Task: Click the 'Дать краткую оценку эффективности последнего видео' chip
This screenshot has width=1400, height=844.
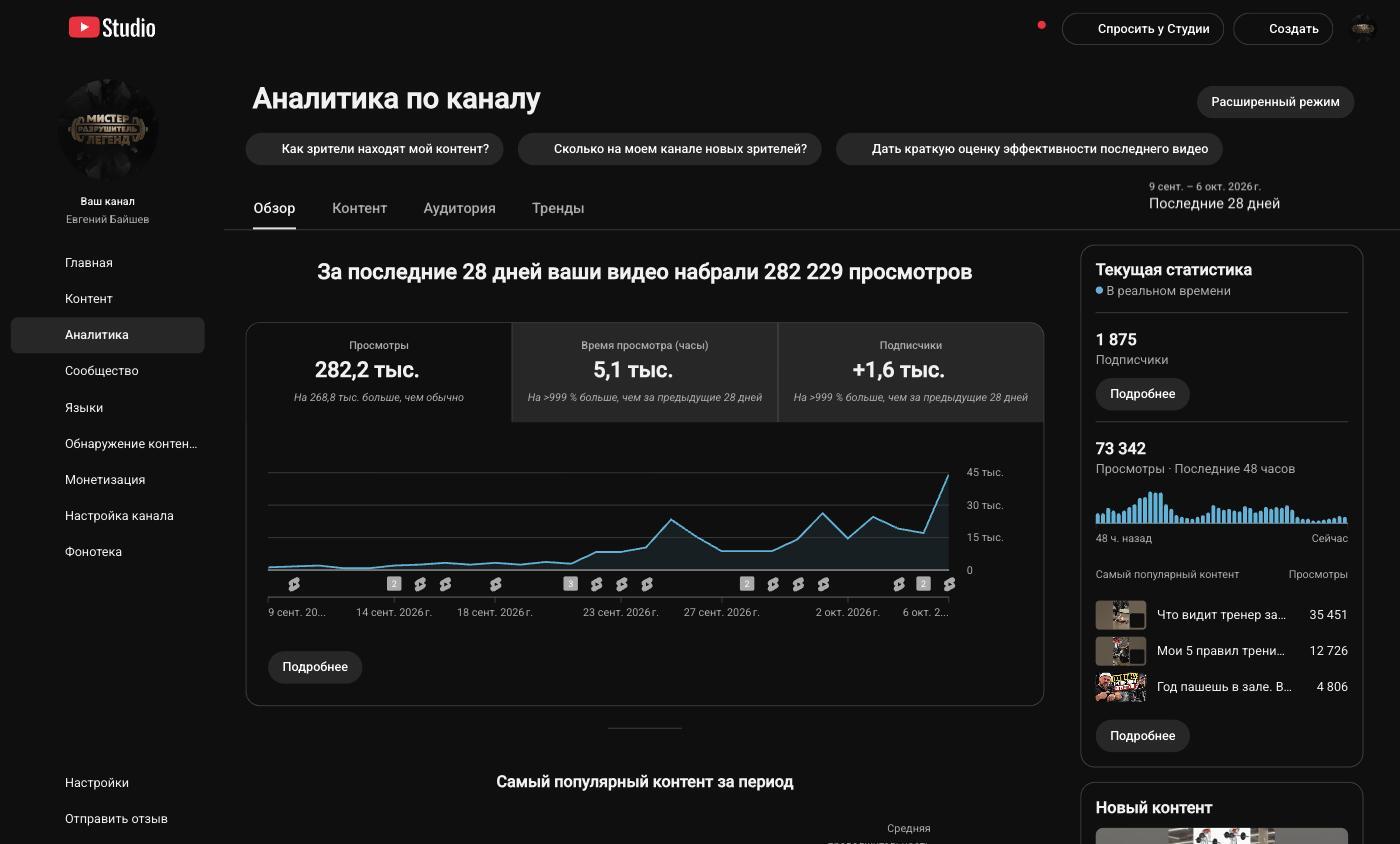Action: click(1029, 149)
